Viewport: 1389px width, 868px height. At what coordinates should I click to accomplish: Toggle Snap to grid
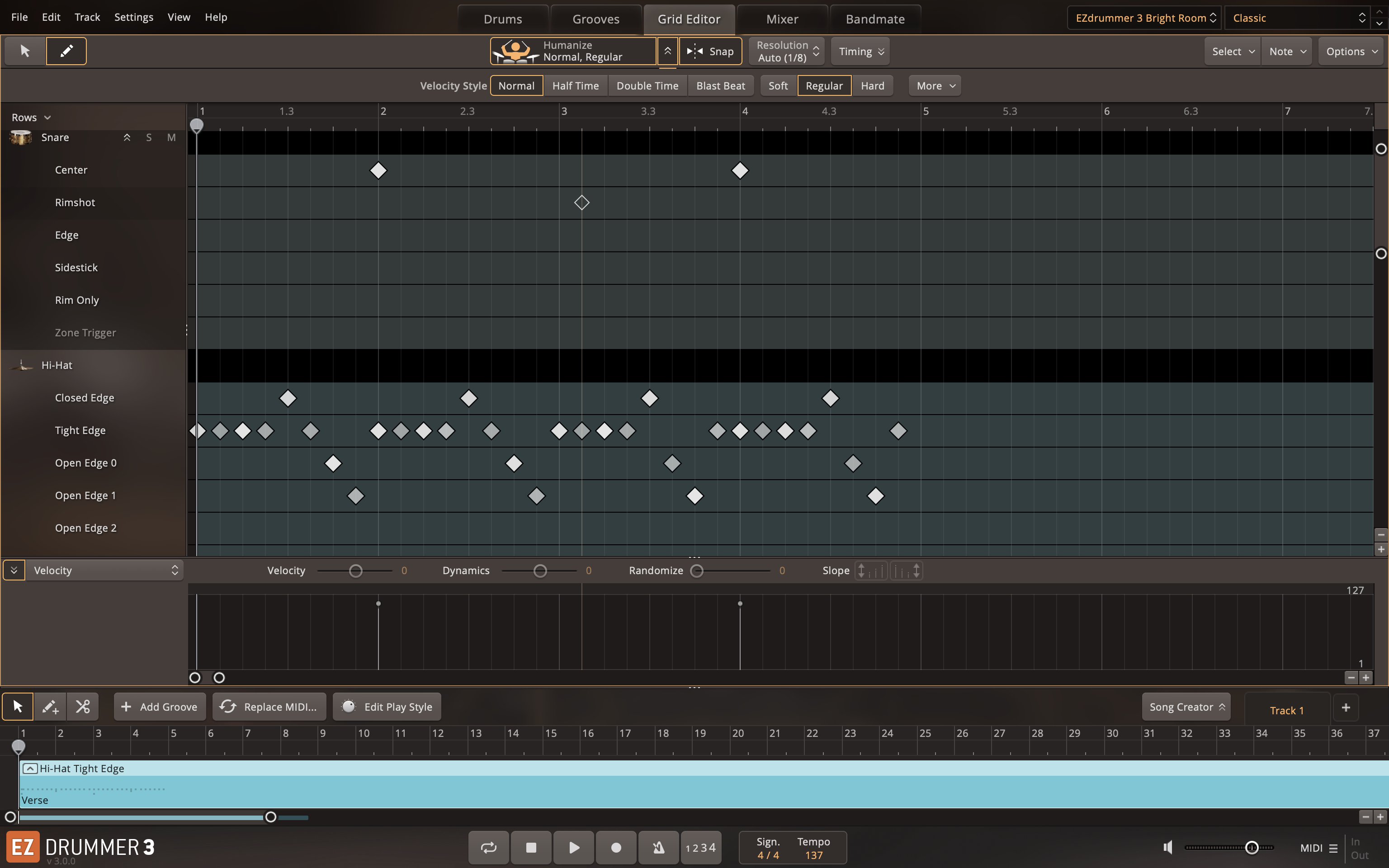(x=711, y=51)
